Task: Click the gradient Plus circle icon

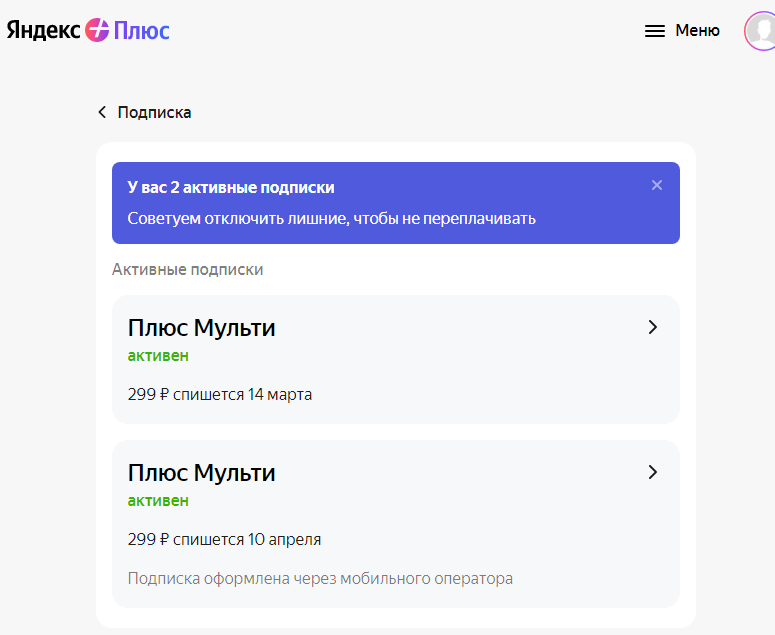Action: (98, 30)
